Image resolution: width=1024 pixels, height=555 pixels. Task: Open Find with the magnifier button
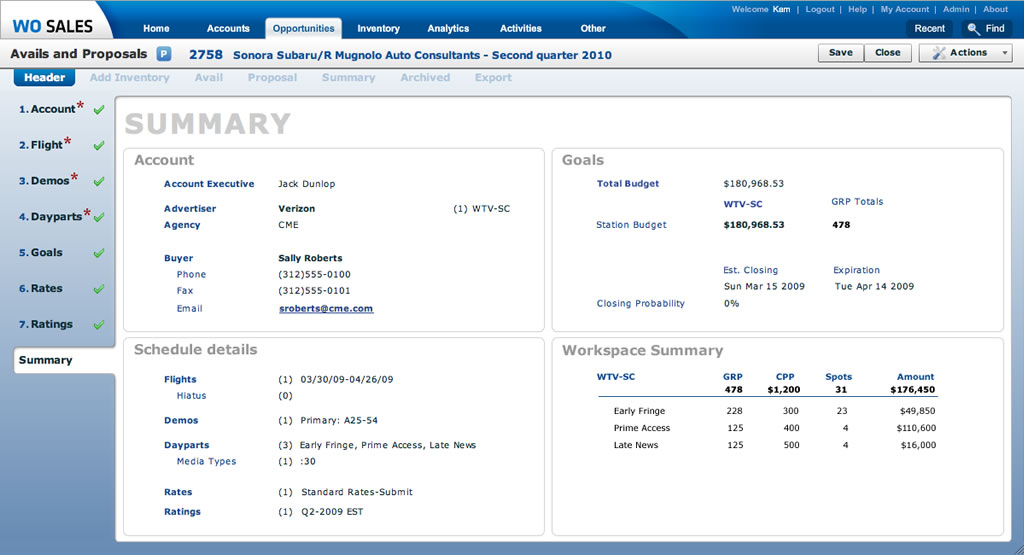coord(986,28)
